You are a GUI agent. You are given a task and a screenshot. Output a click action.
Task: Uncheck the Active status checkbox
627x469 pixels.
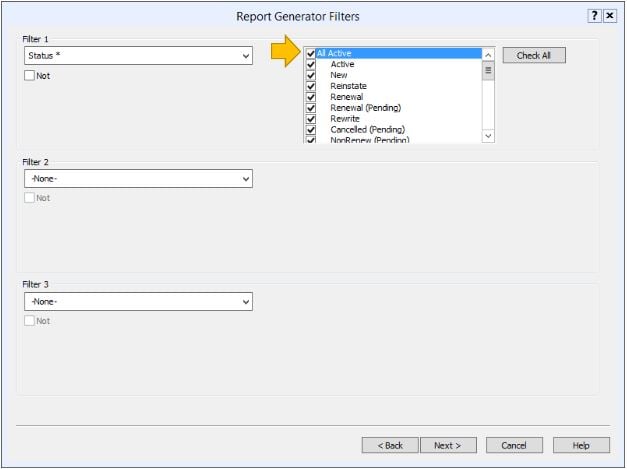pyautogui.click(x=311, y=64)
